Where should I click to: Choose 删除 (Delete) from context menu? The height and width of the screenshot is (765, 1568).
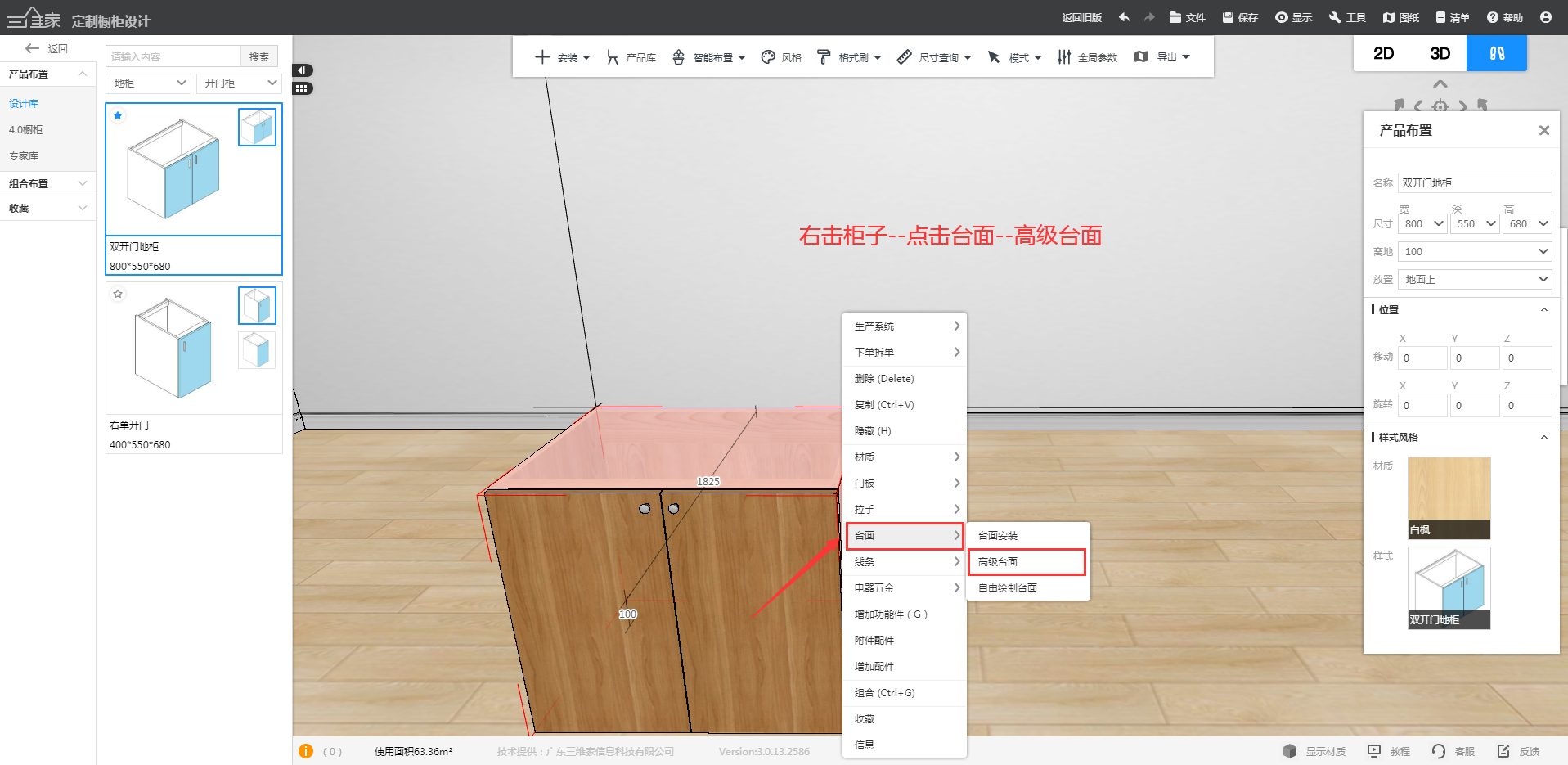coord(905,378)
